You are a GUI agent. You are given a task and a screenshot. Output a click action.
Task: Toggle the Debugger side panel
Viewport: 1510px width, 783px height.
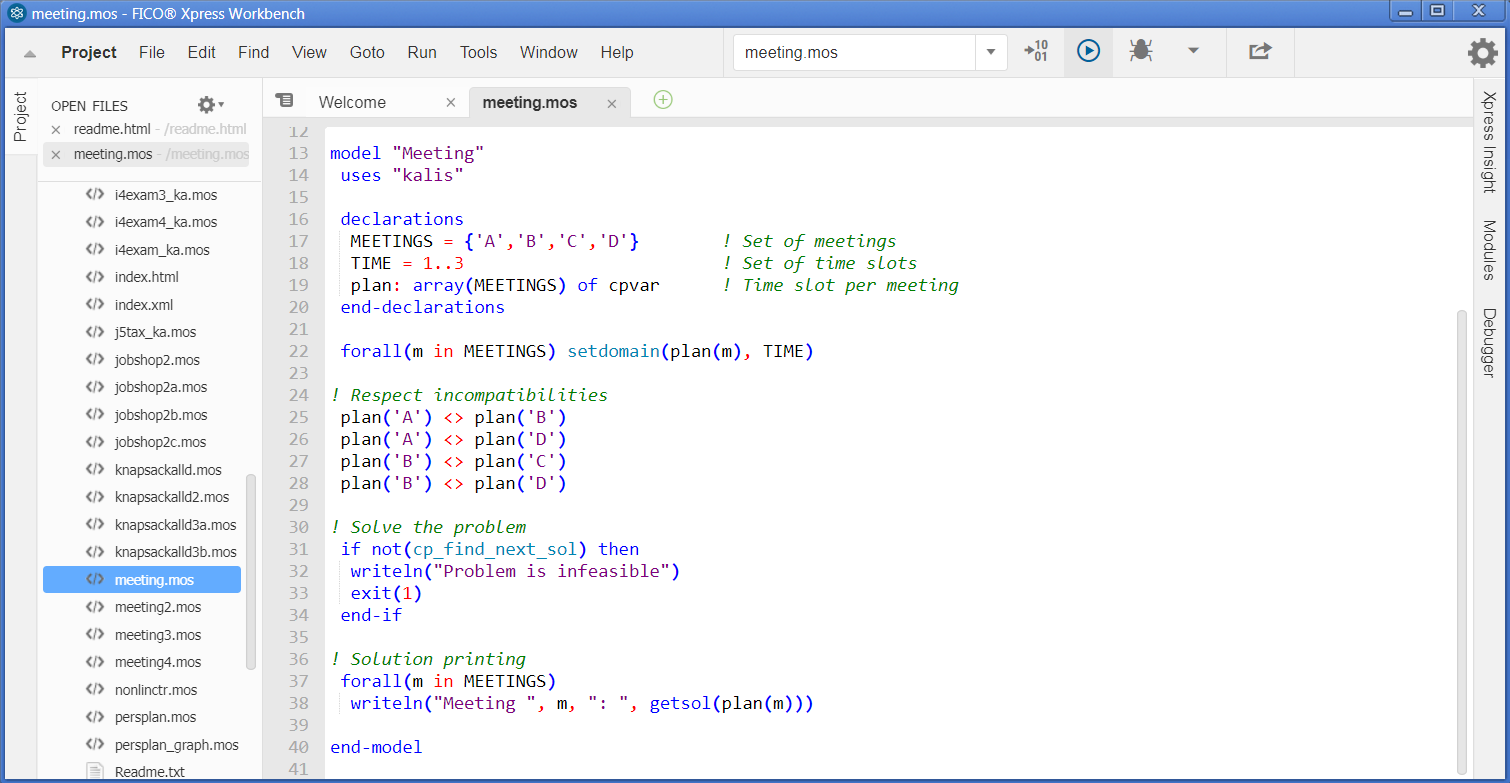(x=1489, y=343)
